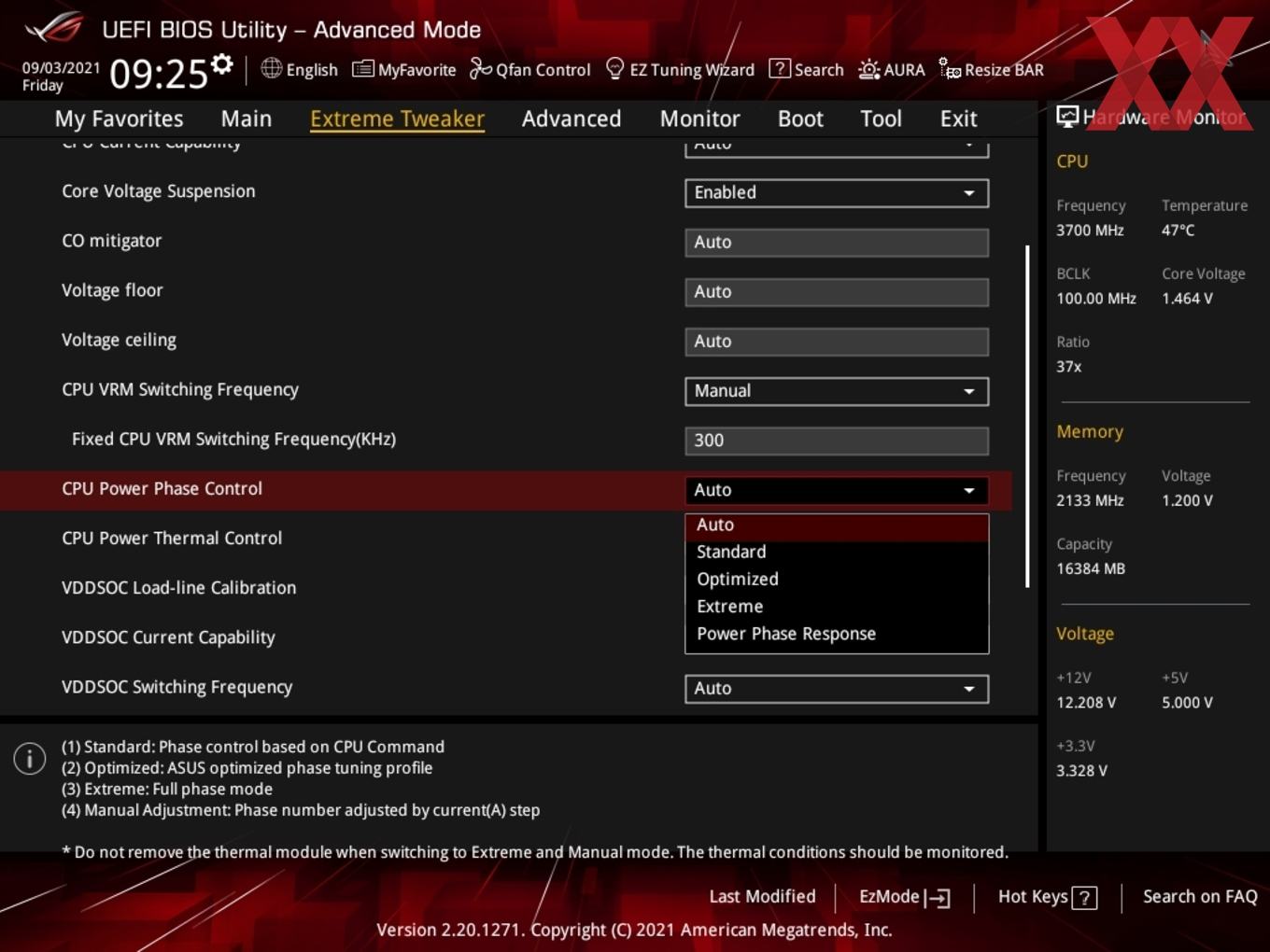Viewport: 1270px width, 952px height.
Task: Switch to the Main tab
Action: (x=247, y=119)
